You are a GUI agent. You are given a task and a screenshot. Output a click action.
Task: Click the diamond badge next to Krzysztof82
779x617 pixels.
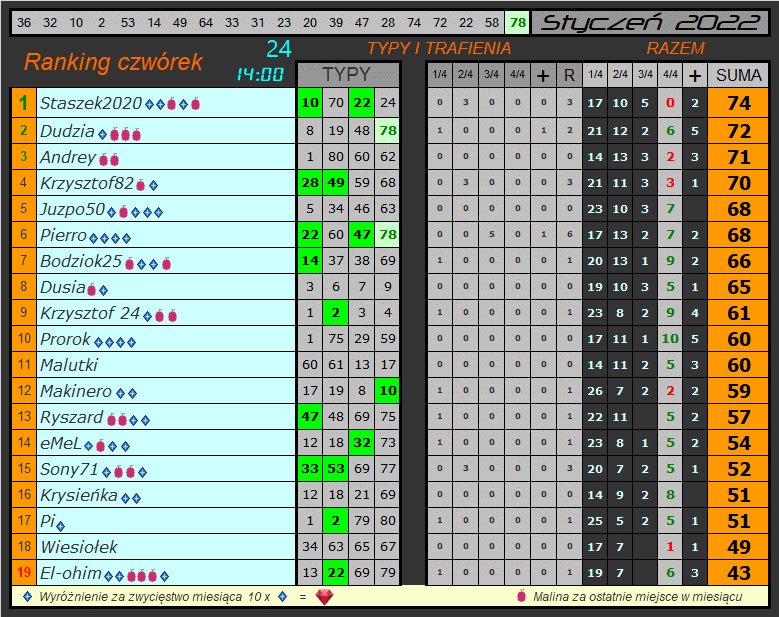pos(154,186)
